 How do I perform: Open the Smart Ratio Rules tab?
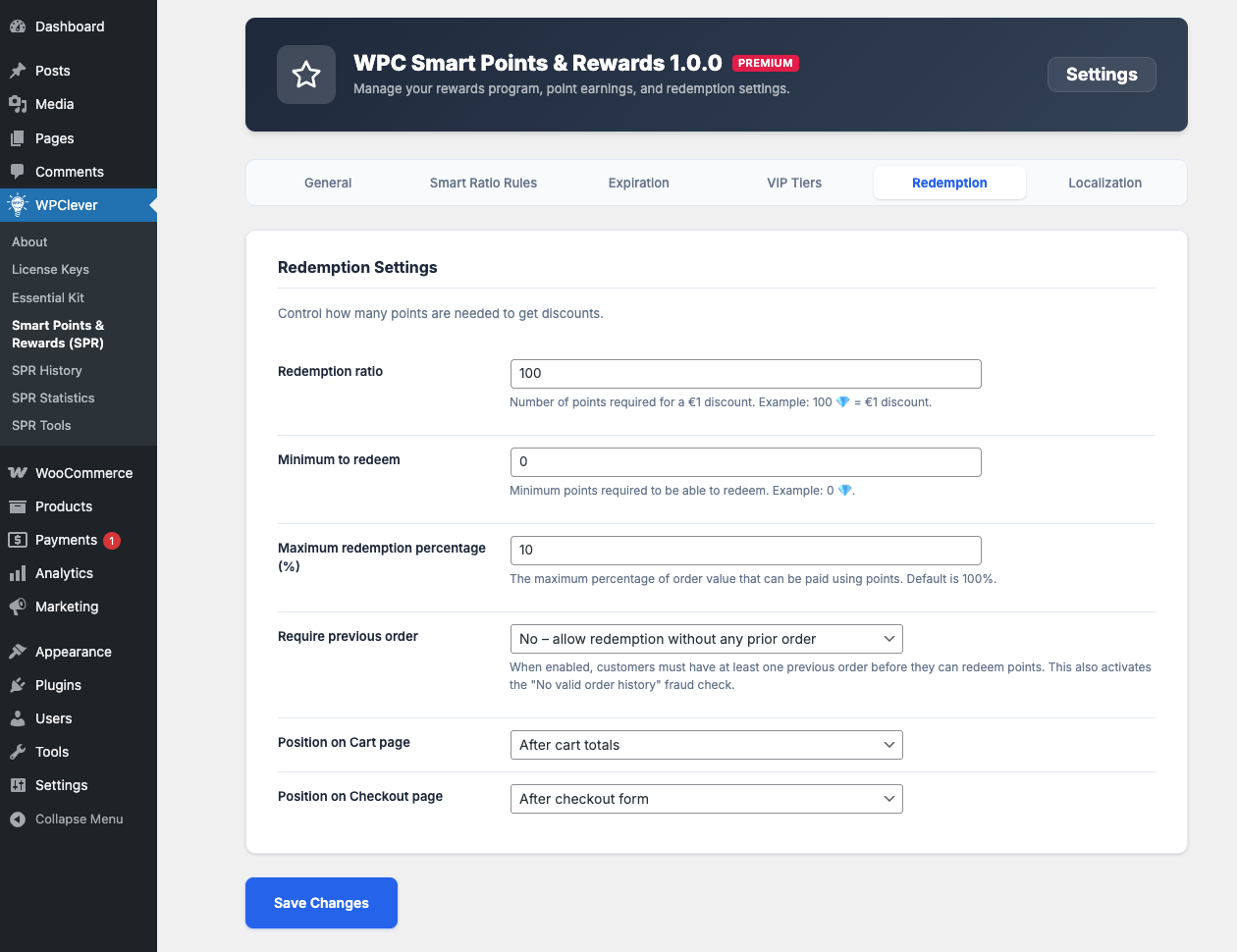click(483, 183)
